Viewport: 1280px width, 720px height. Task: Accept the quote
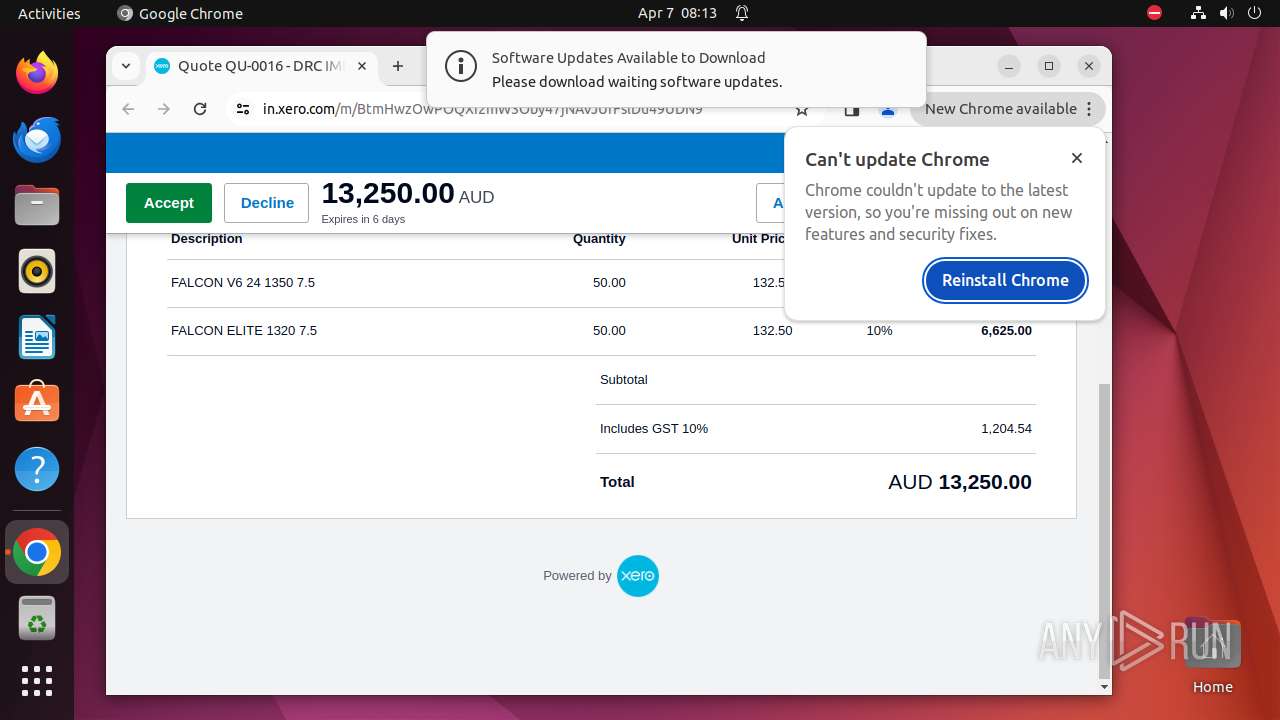pos(168,202)
